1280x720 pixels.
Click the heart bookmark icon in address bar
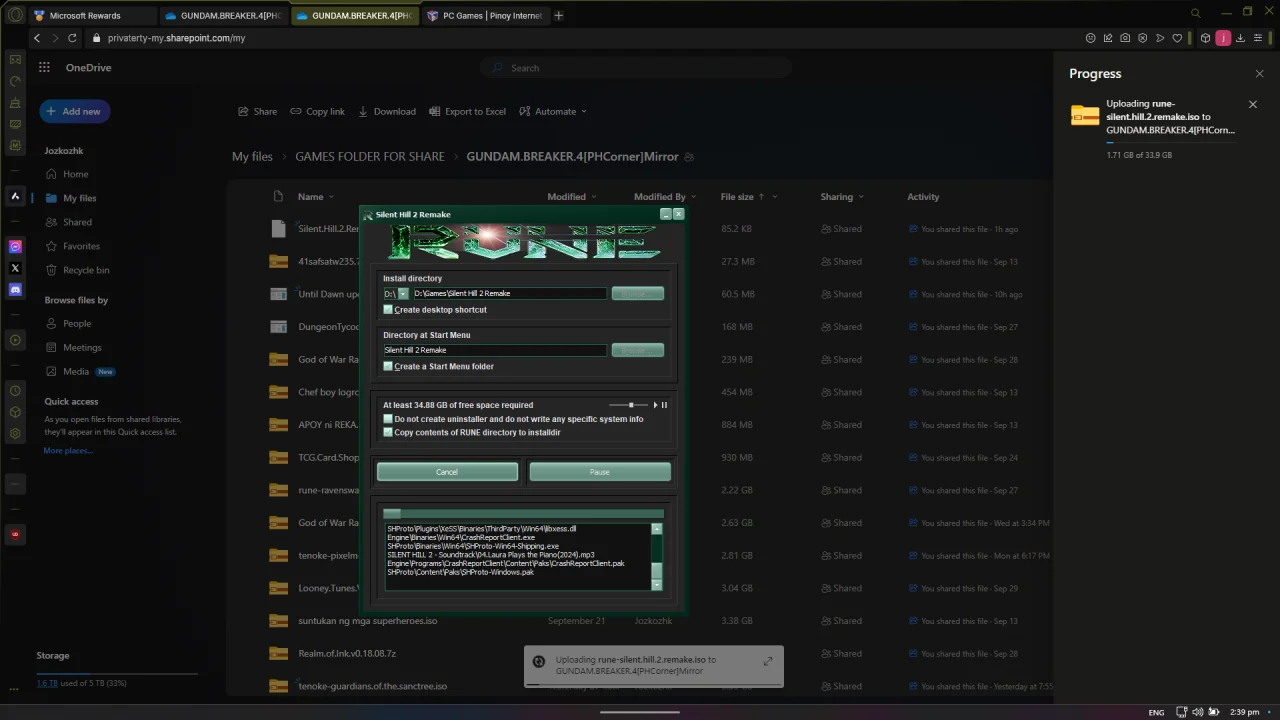(x=1177, y=38)
